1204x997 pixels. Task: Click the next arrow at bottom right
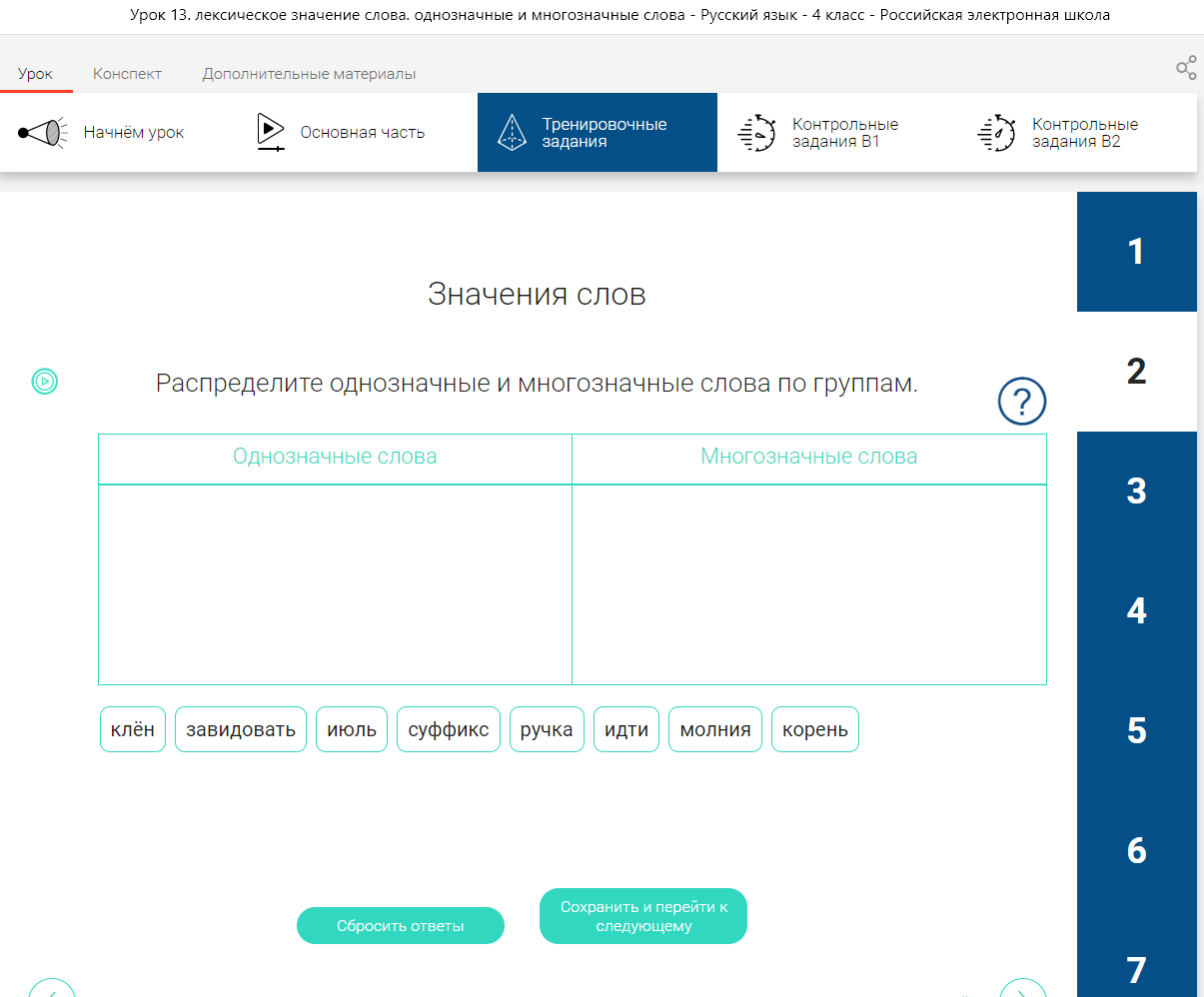(x=1022, y=989)
